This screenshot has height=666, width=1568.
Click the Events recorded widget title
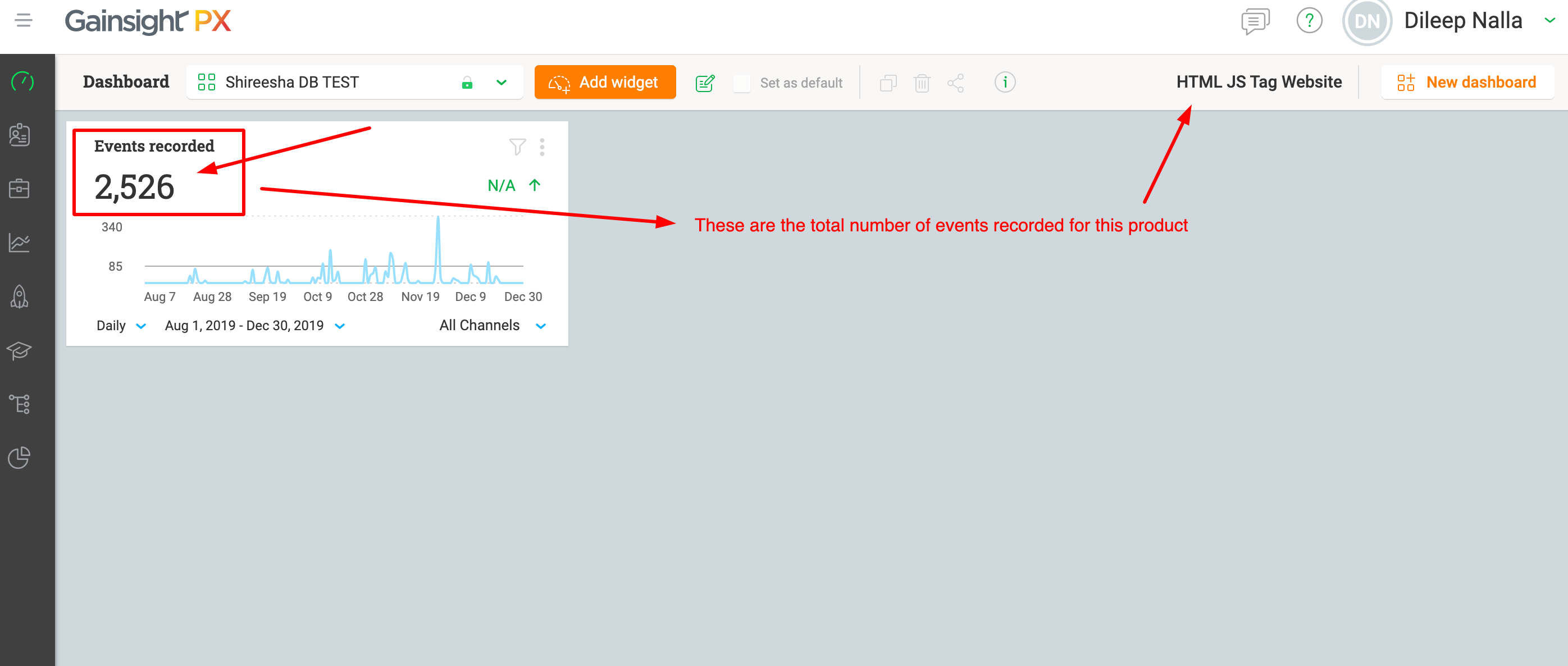154,146
